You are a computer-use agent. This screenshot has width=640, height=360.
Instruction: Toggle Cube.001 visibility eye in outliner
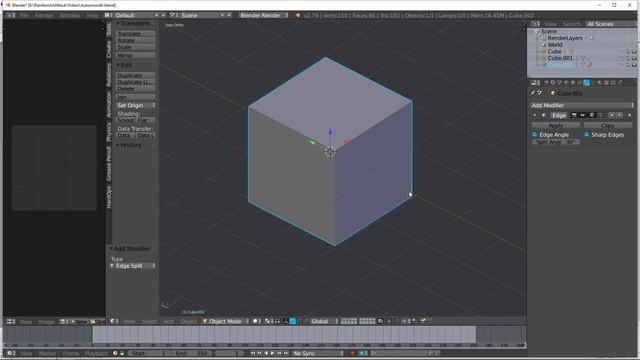(x=621, y=58)
